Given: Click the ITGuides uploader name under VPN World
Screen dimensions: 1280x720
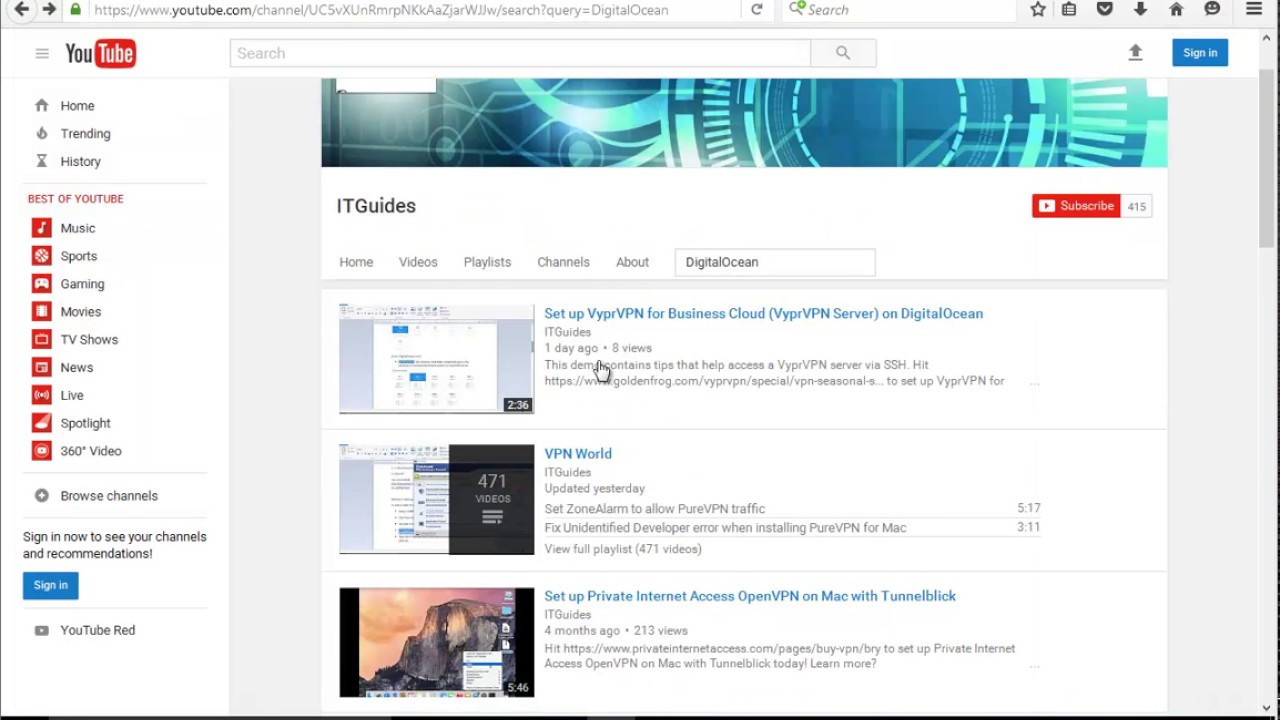Looking at the screenshot, I should pyautogui.click(x=567, y=472).
